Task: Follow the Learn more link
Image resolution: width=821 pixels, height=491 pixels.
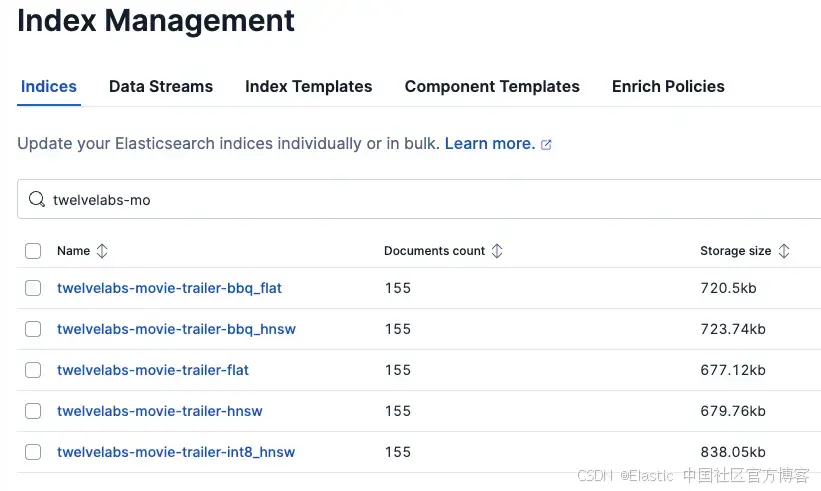Action: coord(490,143)
